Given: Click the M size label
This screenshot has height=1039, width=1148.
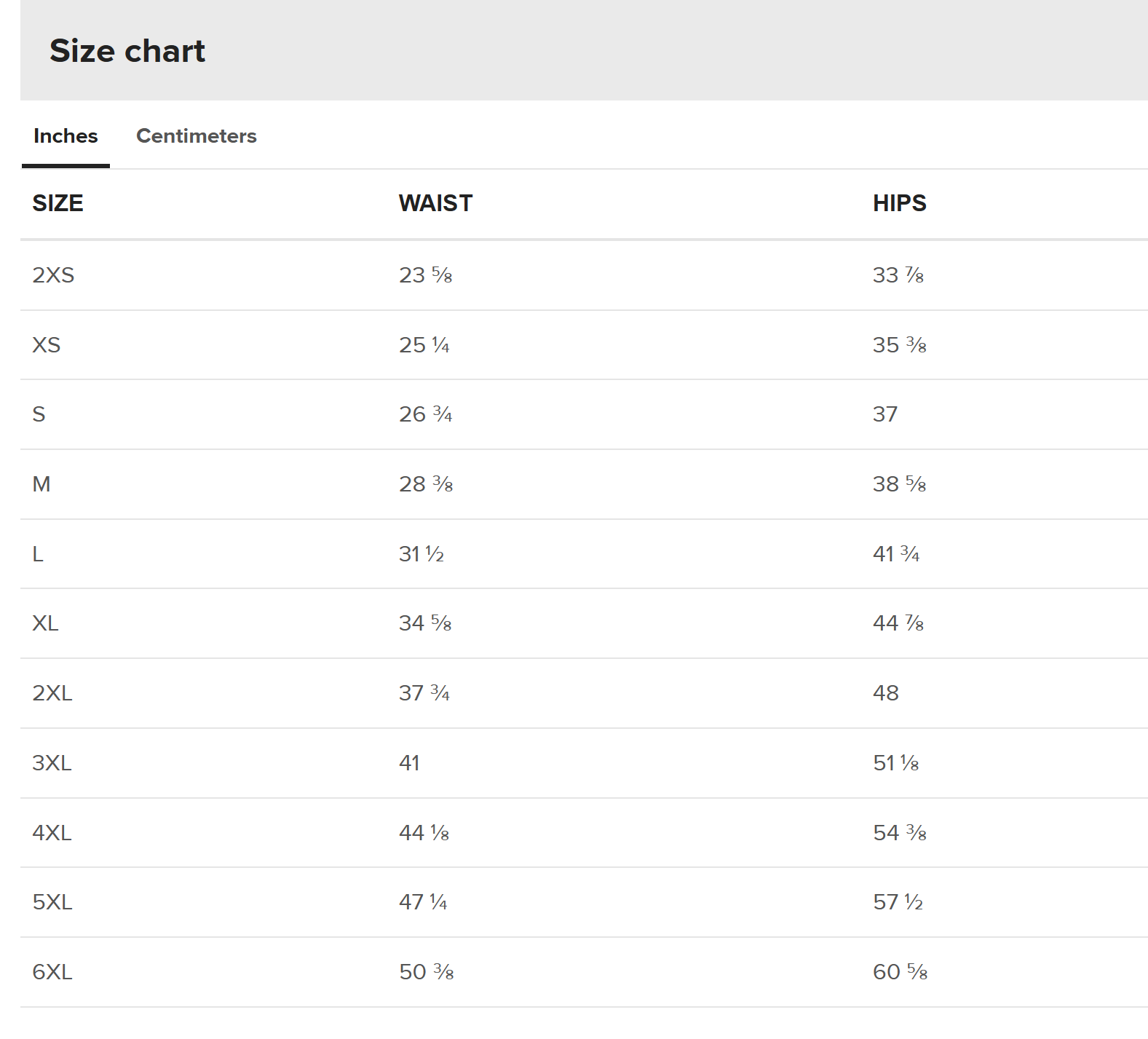Looking at the screenshot, I should pos(41,484).
